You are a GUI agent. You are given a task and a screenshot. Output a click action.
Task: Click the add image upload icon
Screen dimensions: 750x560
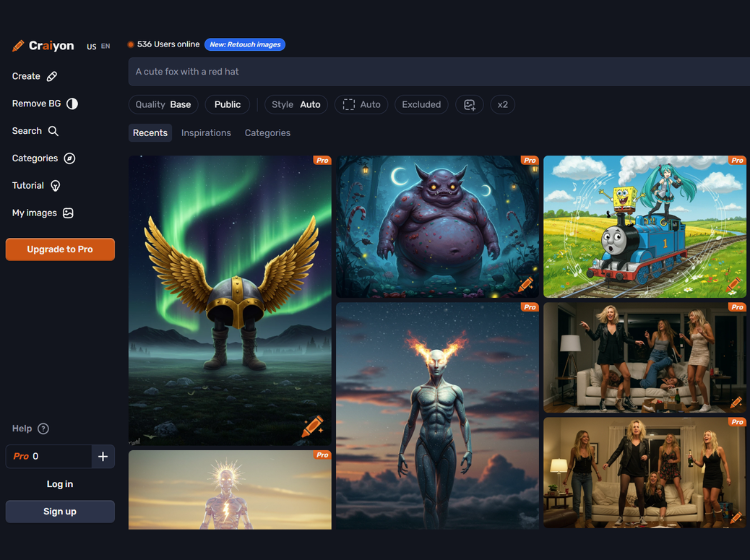click(x=470, y=104)
